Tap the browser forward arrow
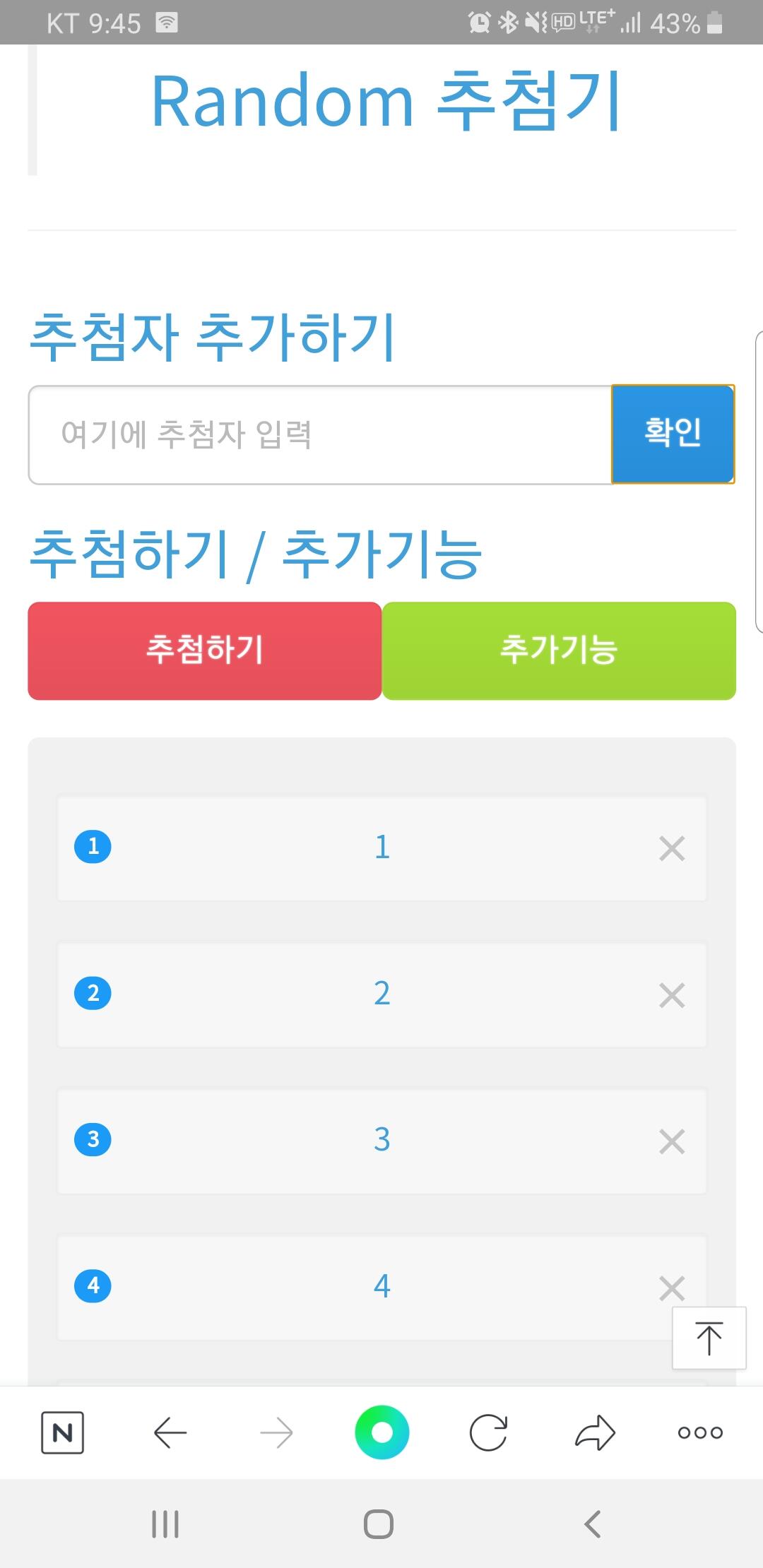 pos(276,1432)
